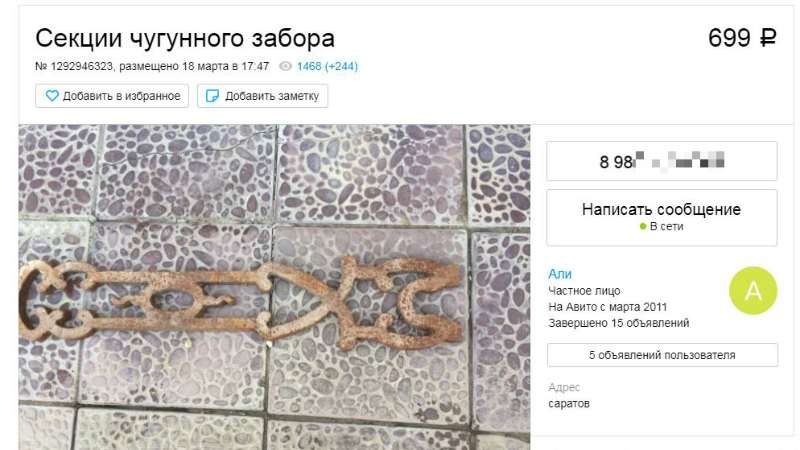Open the view statistics 1468 (+244)
The width and height of the screenshot is (800, 450).
(x=327, y=66)
